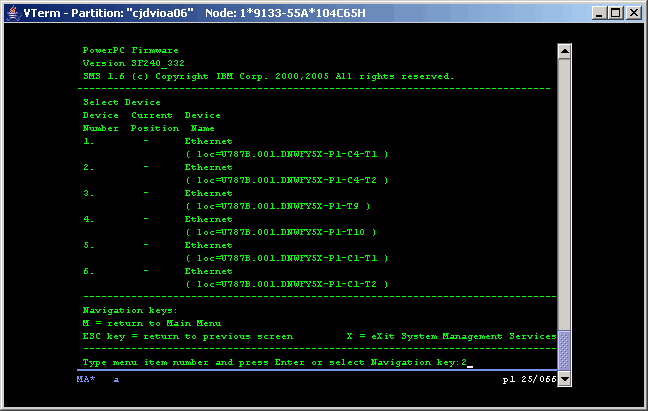
Task: Maximize the VTerm partition window
Action: coord(614,12)
